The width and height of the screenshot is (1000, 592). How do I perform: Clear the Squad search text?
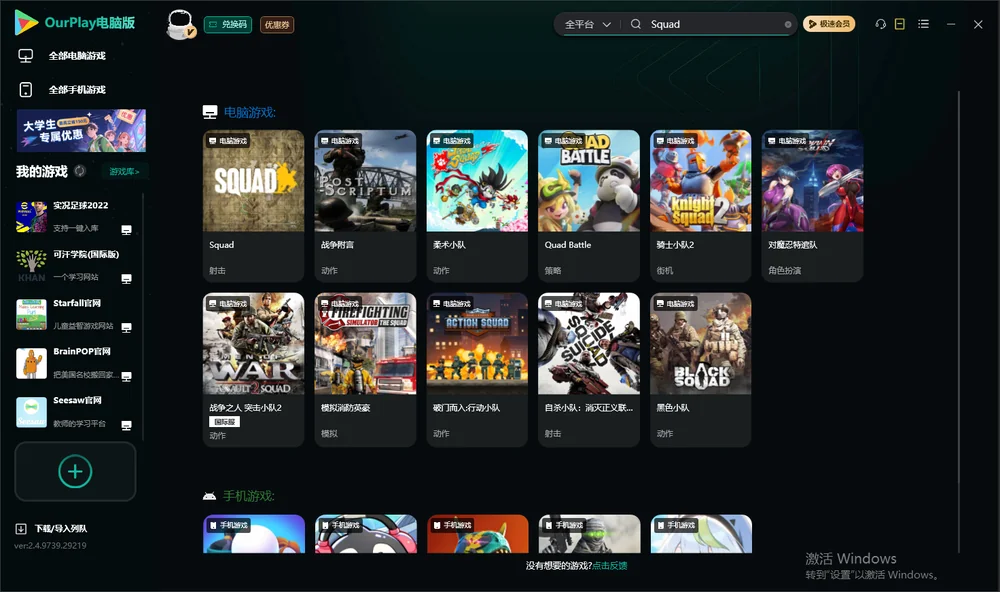(788, 24)
